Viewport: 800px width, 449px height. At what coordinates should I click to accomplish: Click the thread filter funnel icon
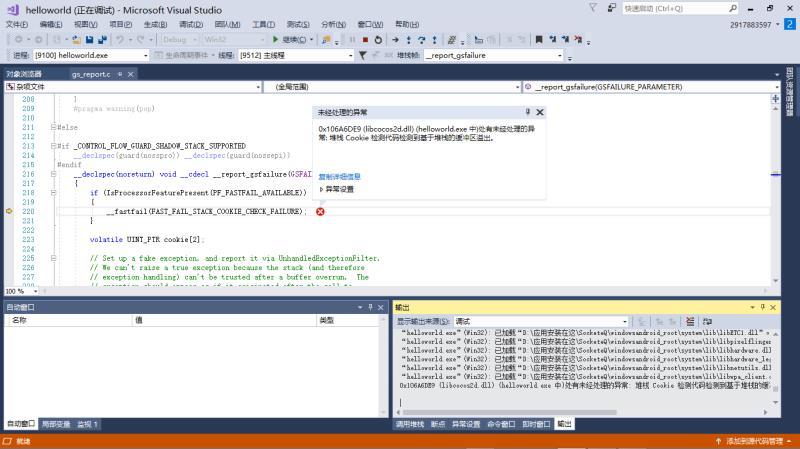362,55
